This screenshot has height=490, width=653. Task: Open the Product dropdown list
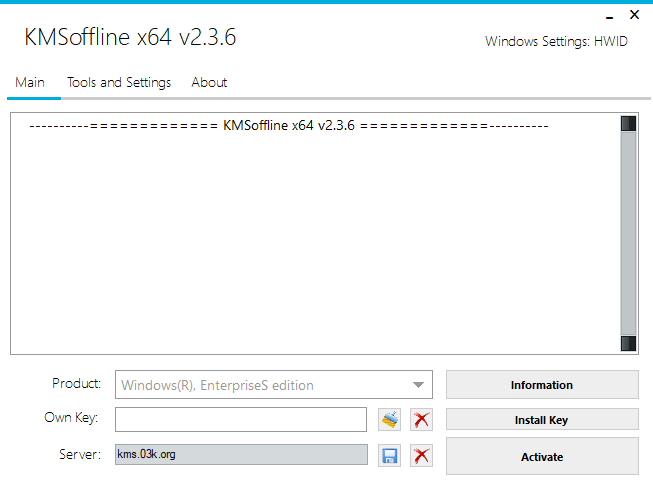[x=274, y=385]
